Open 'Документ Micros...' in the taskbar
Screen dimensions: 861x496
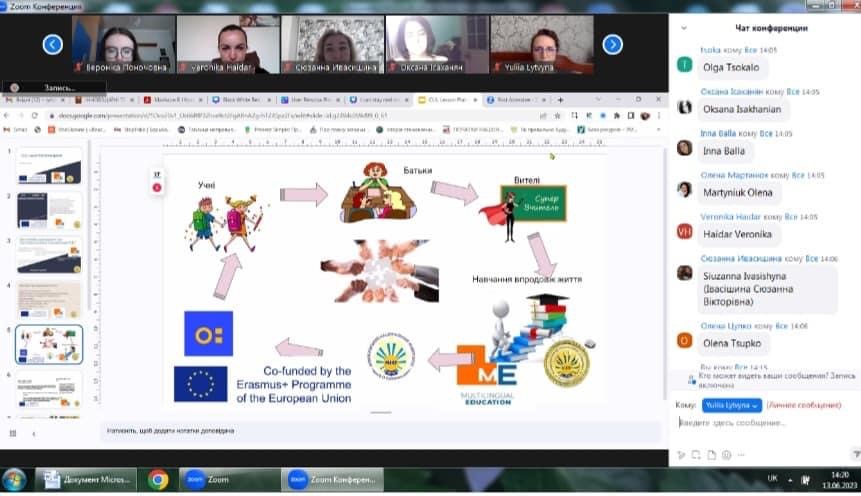(x=86, y=480)
